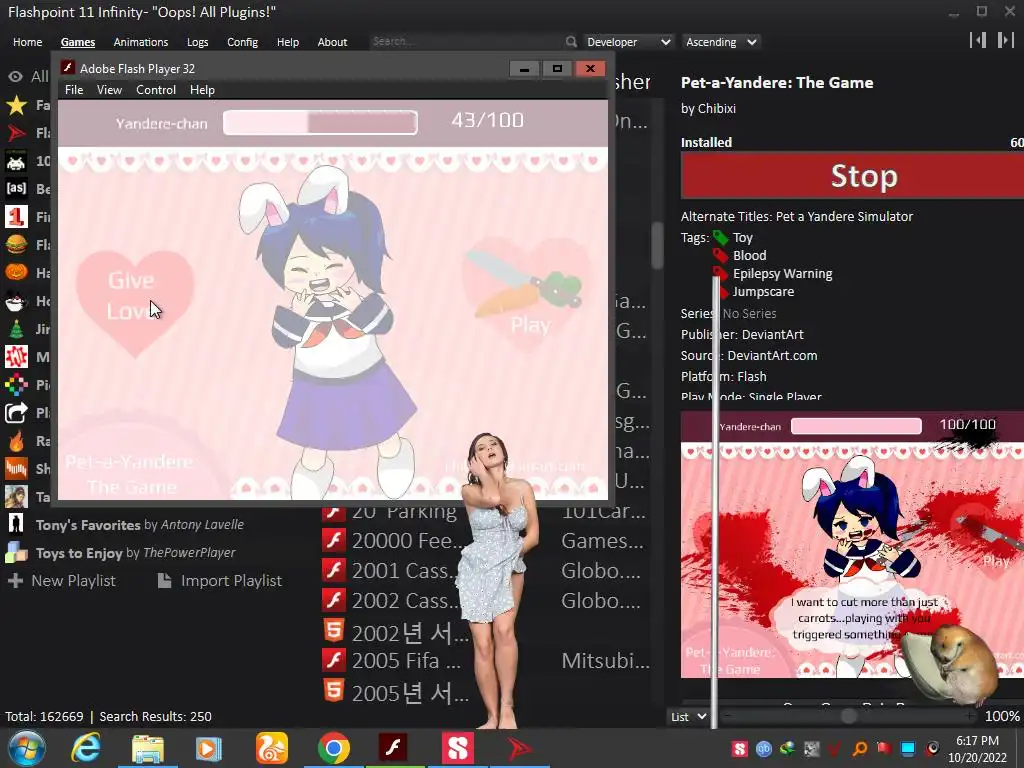Switch to the Logs tab
This screenshot has width=1024, height=768.
197,42
